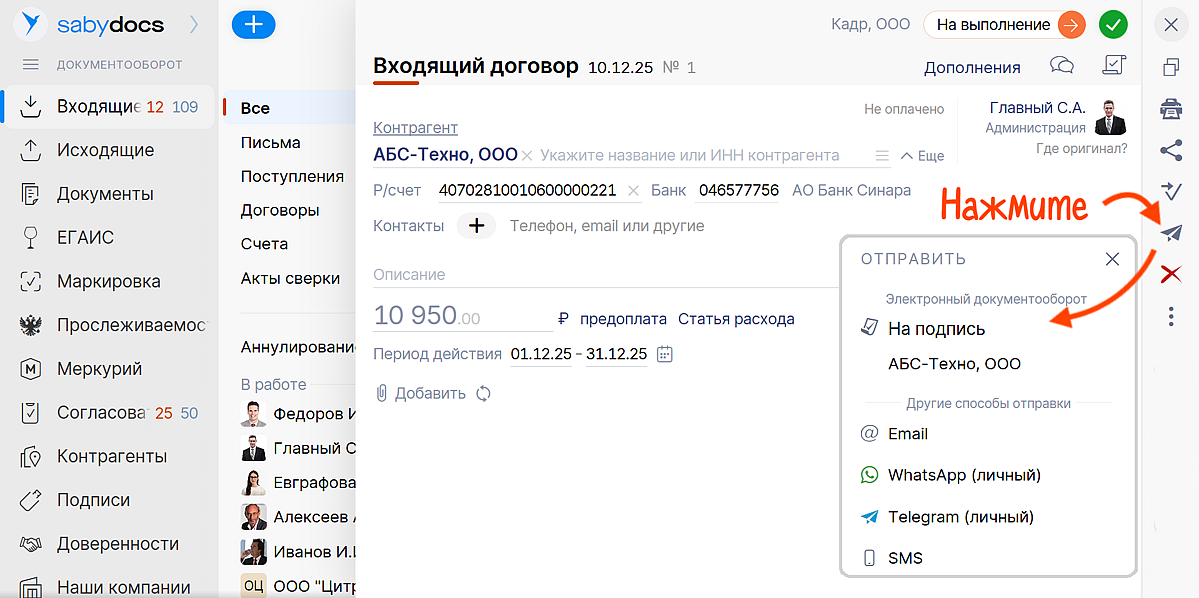Click the green checkmark confirm button

tap(1112, 25)
